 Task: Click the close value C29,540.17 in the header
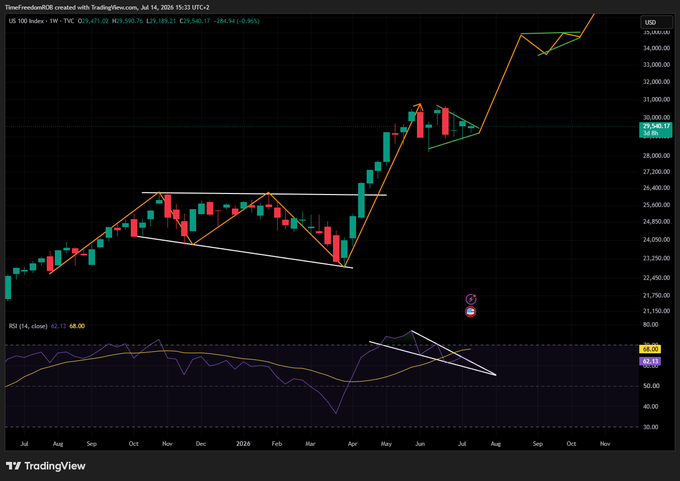[195, 21]
